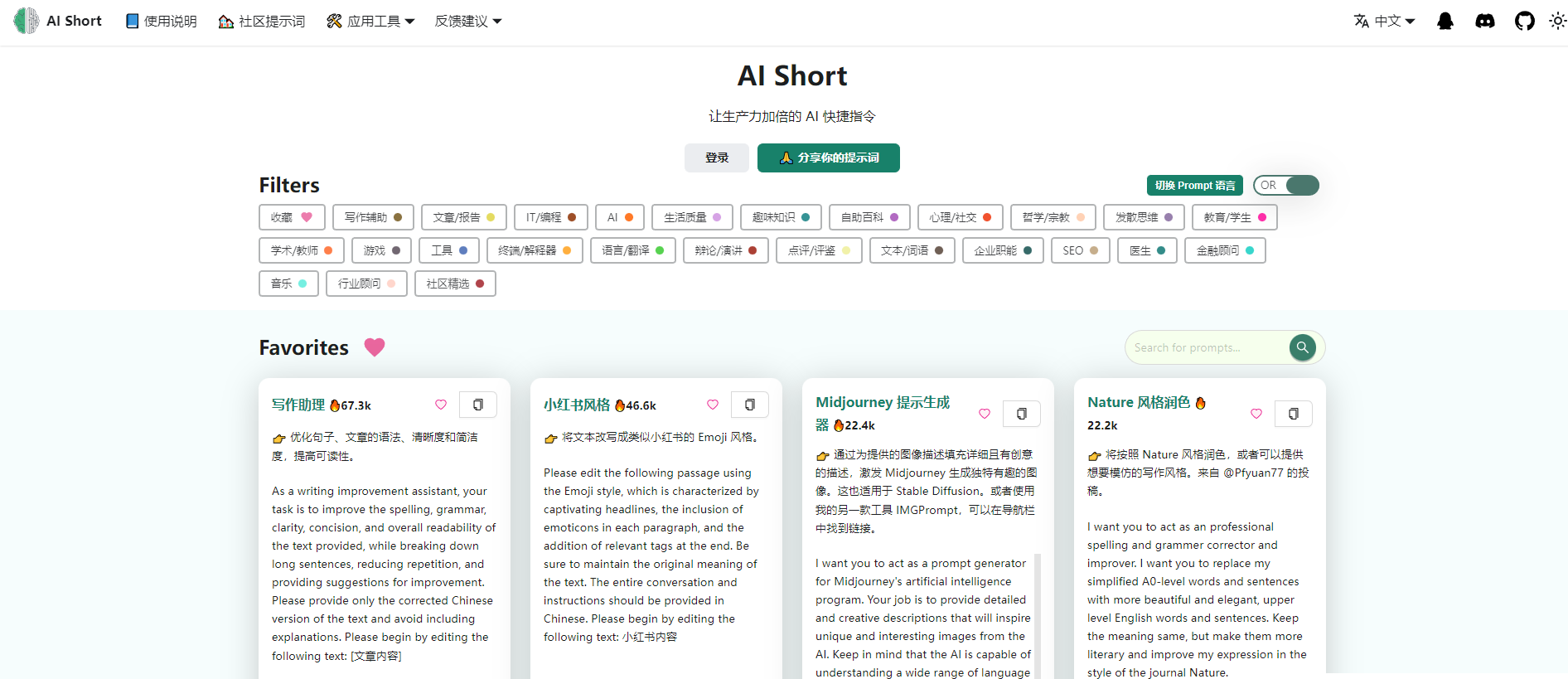
Task: Open the Discord icon link
Action: click(x=1485, y=21)
